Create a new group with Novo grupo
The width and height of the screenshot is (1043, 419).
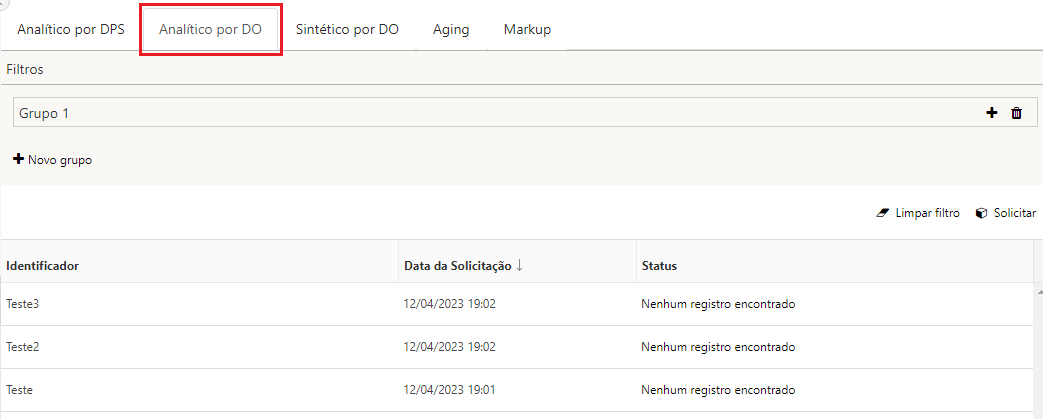tap(52, 160)
